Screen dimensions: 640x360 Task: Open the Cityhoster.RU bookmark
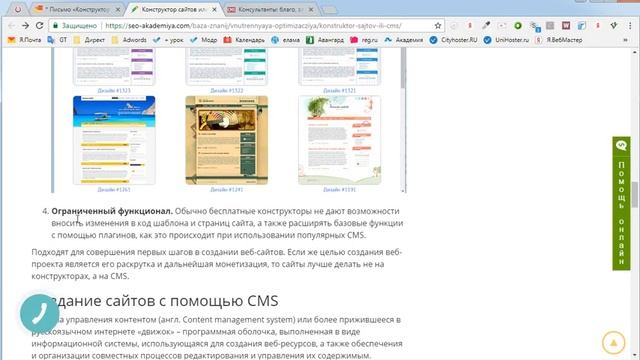point(453,40)
